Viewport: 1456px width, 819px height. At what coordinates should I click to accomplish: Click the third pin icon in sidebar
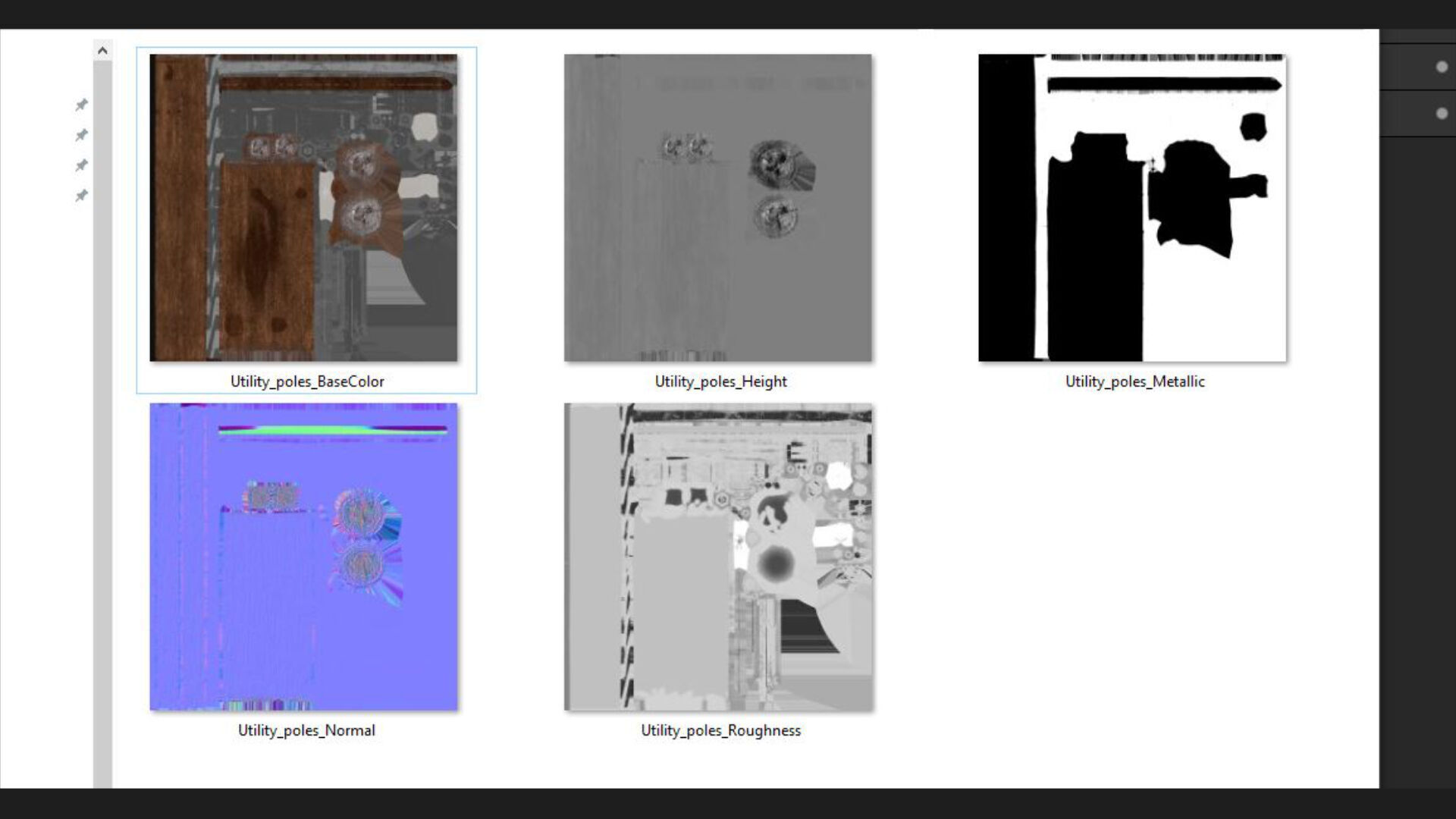[81, 165]
